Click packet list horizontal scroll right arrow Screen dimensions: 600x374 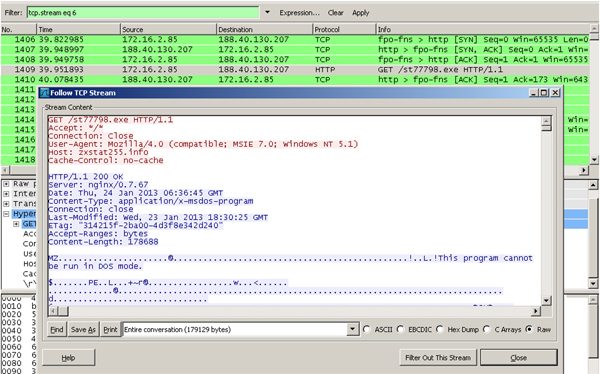click(584, 170)
